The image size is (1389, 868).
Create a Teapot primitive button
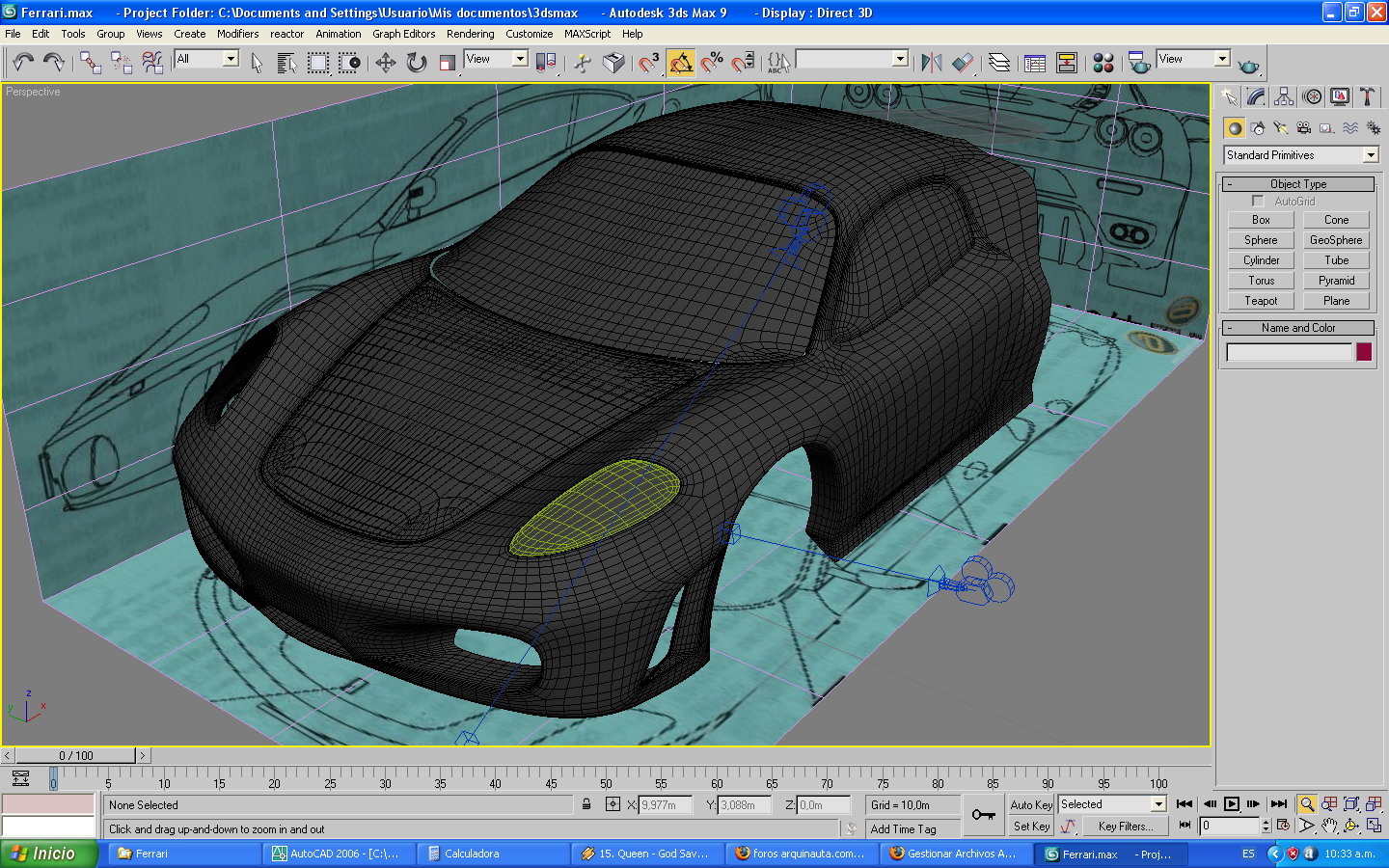(1261, 301)
